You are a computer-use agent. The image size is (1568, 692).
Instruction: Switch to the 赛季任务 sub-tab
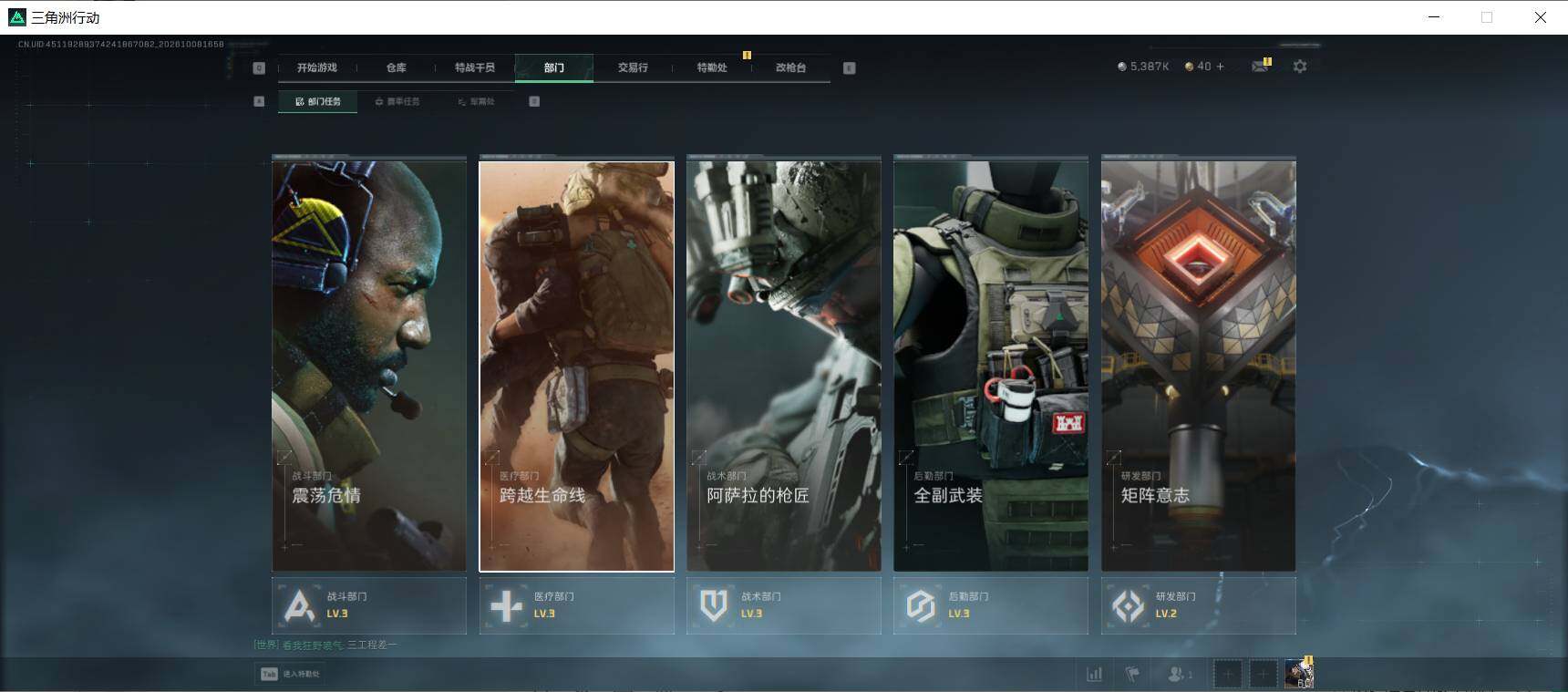[x=397, y=101]
